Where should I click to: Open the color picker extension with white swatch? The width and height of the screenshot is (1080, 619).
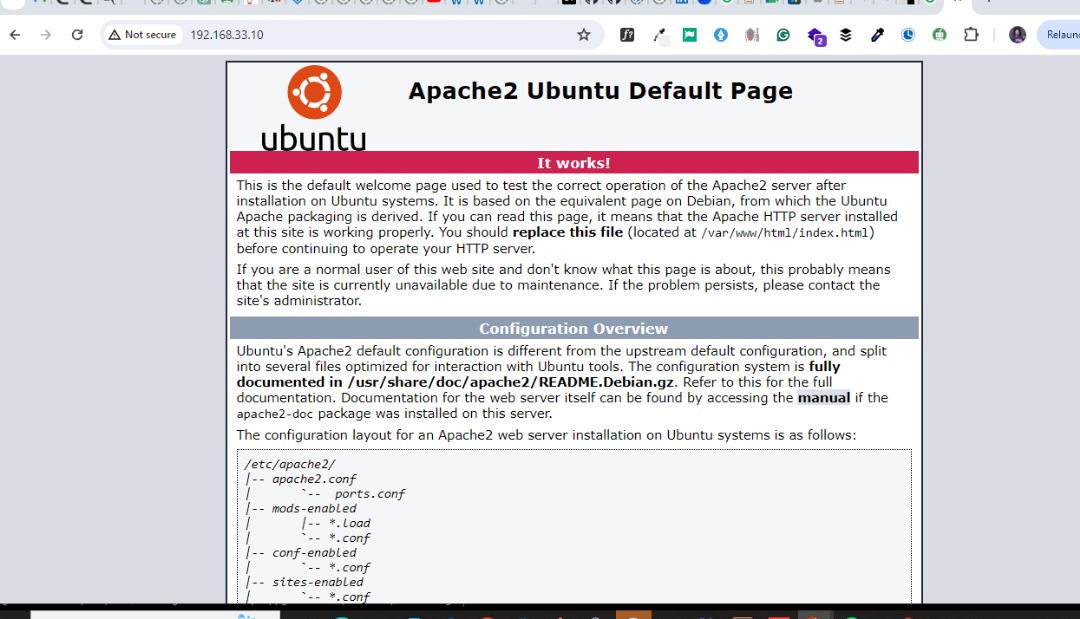coord(659,35)
